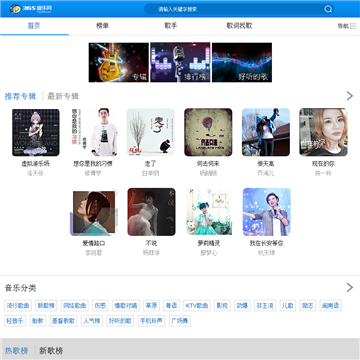Screen dimensions: 360x360
Task: Open the 何去何来 album cover
Action: tap(208, 132)
